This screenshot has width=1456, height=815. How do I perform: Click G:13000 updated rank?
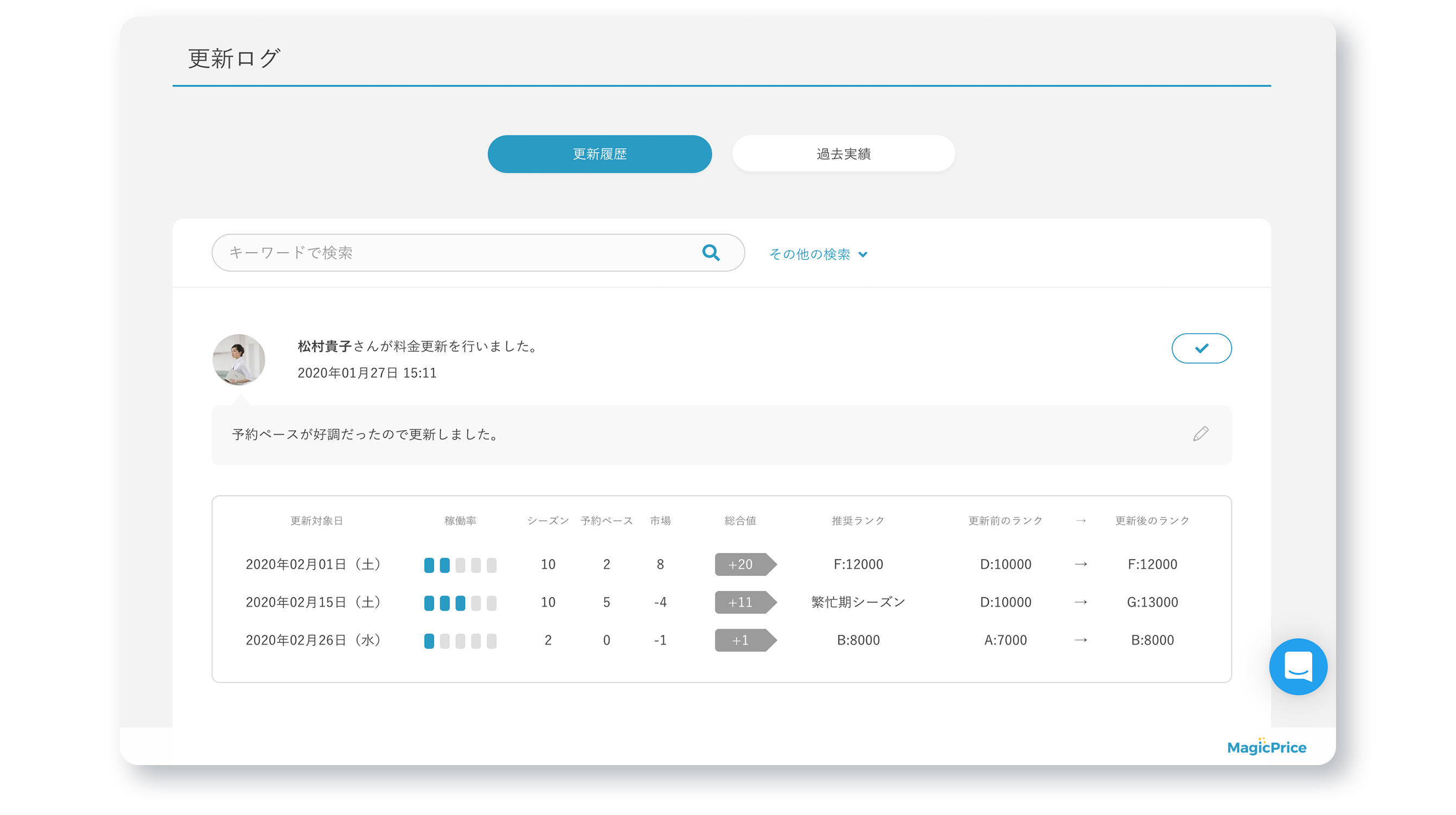pos(1152,602)
